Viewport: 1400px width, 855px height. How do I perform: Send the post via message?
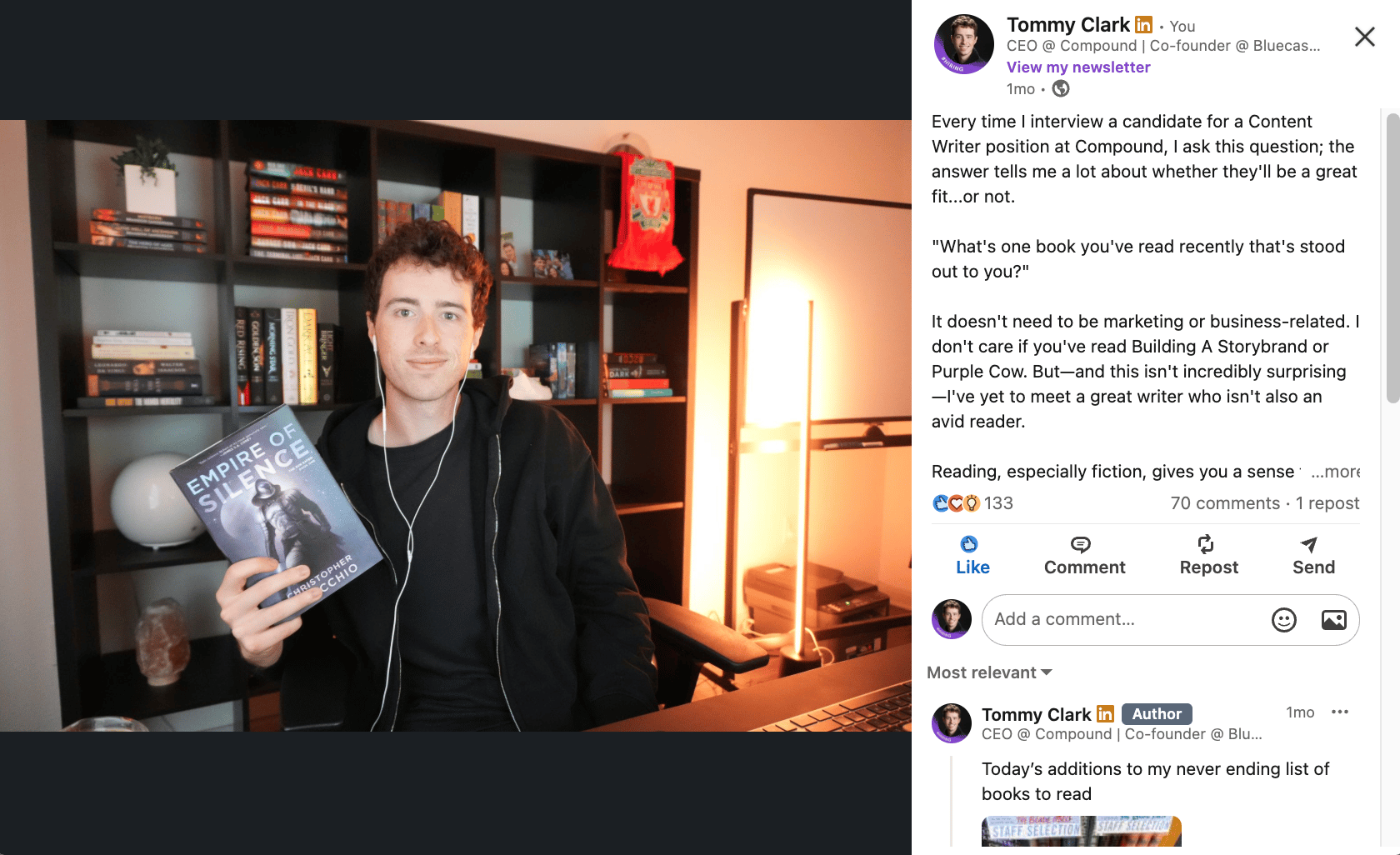(x=1313, y=556)
